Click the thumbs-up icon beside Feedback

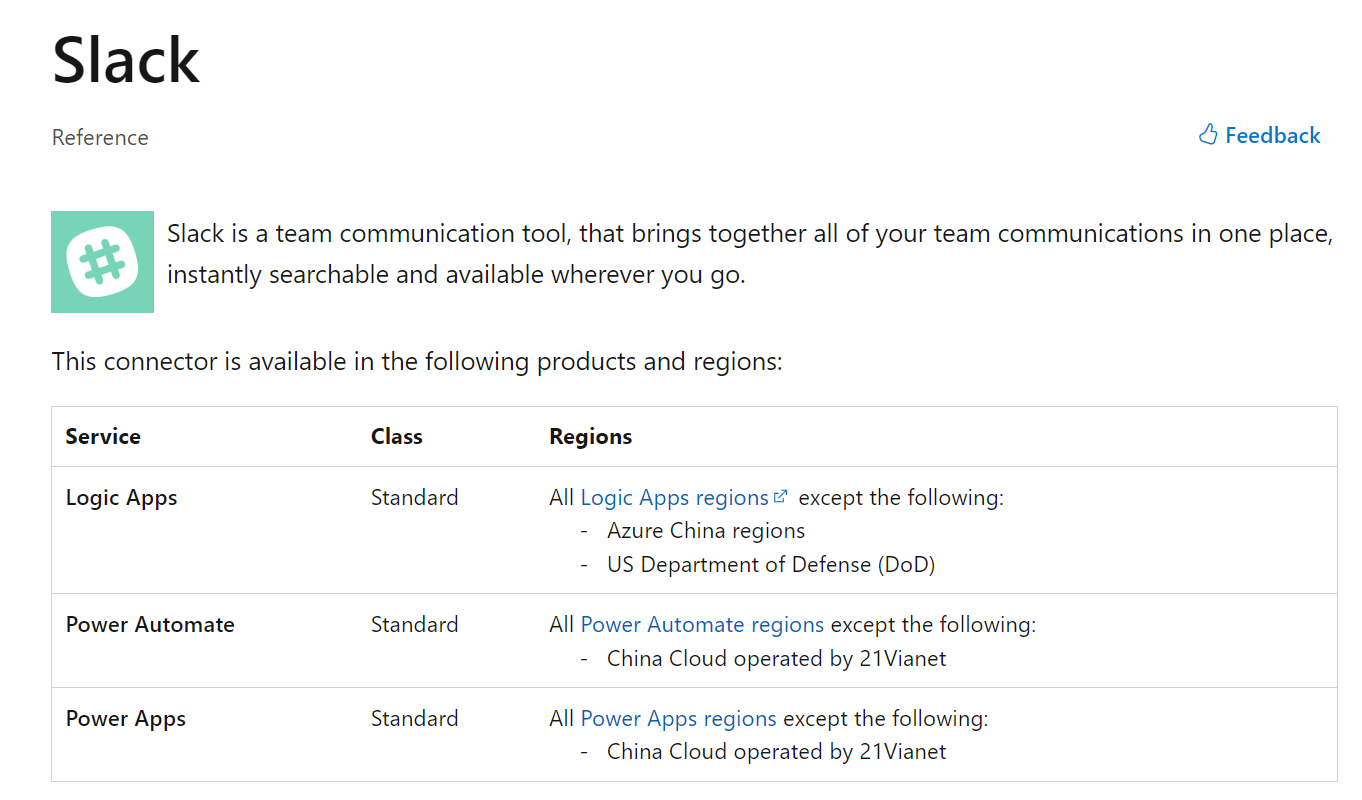pos(1208,135)
